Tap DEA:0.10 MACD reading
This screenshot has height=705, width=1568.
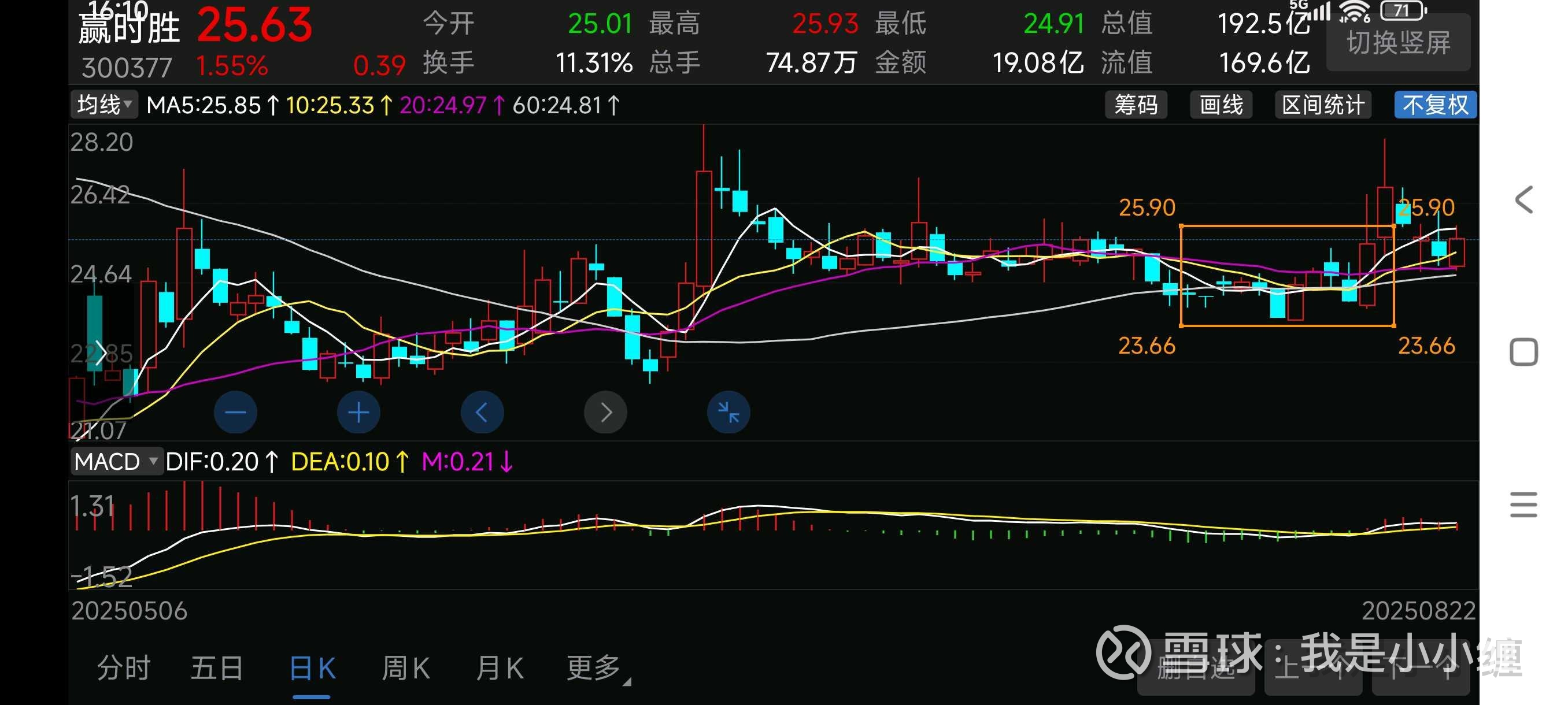(x=350, y=462)
